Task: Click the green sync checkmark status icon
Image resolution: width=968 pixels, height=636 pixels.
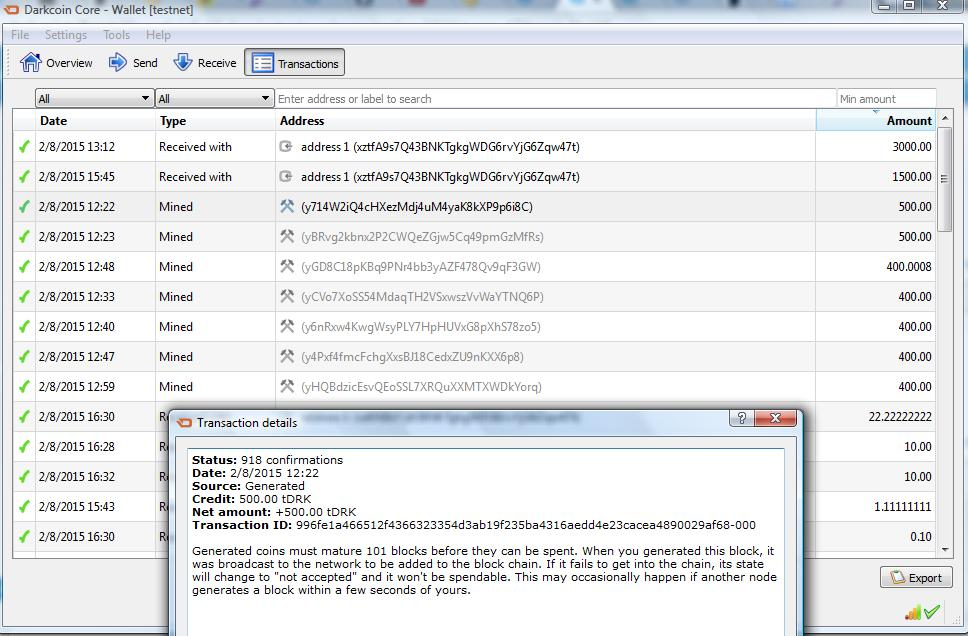Action: click(932, 611)
